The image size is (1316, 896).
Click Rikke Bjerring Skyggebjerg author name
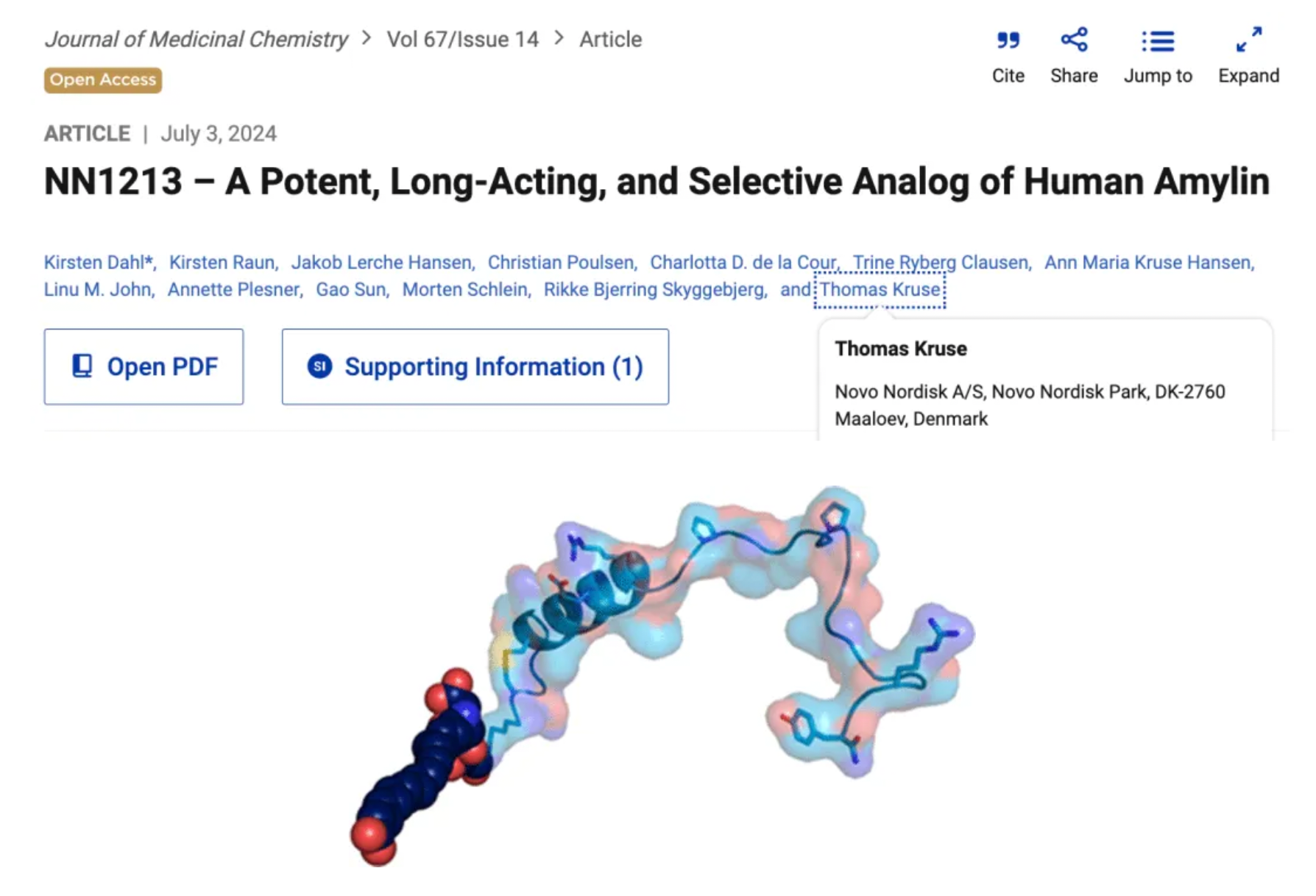coord(654,290)
